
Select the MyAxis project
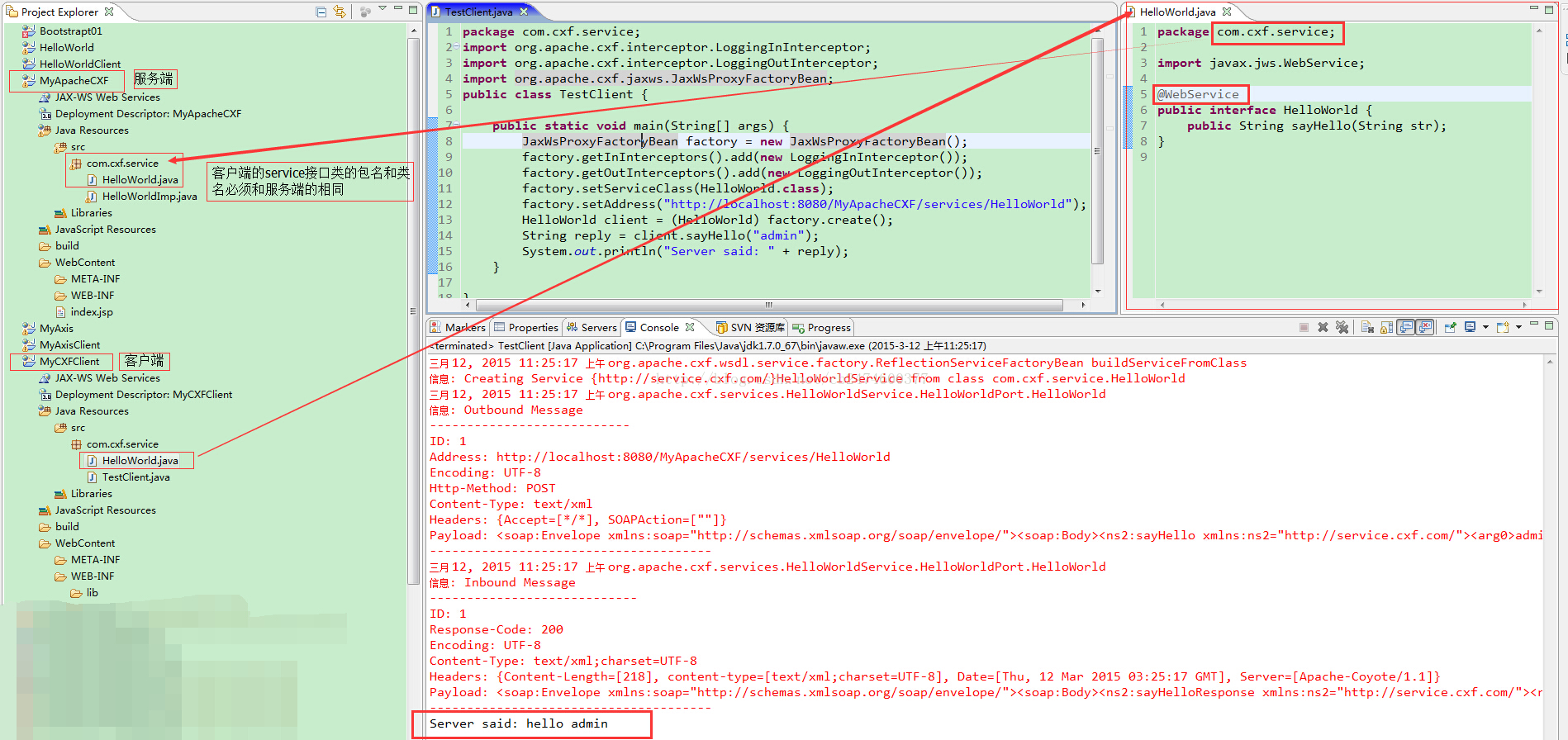coord(56,329)
